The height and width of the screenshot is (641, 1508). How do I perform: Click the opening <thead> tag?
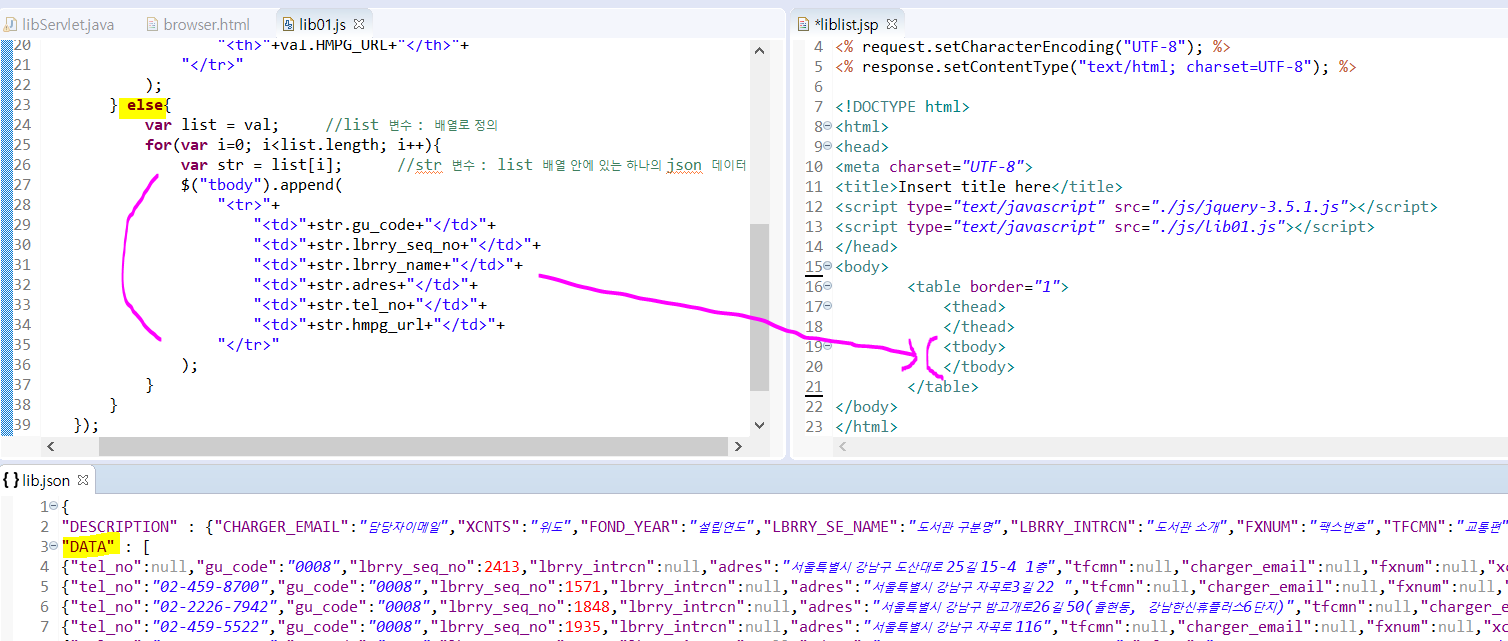click(975, 307)
